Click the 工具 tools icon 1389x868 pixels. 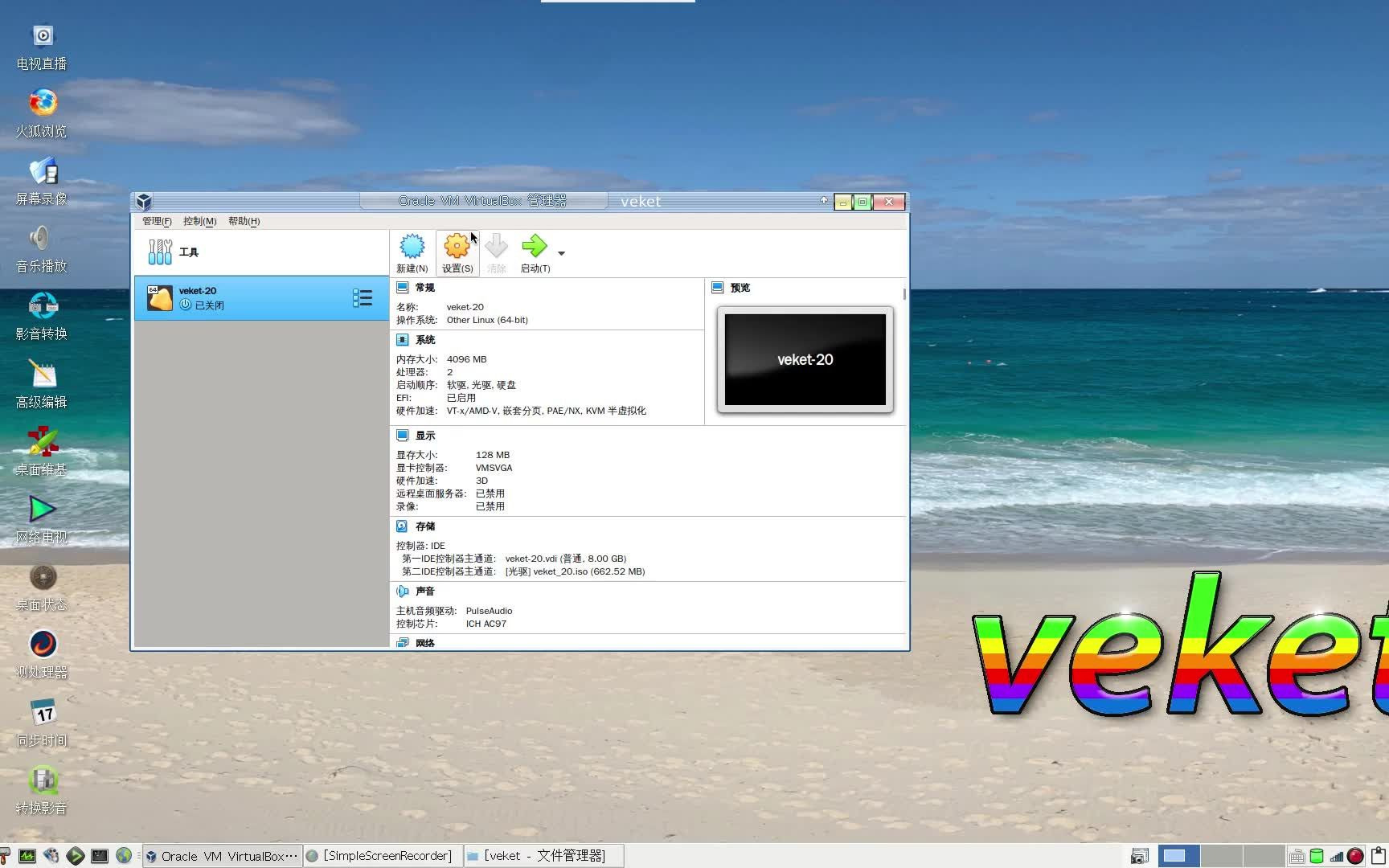[x=159, y=252]
